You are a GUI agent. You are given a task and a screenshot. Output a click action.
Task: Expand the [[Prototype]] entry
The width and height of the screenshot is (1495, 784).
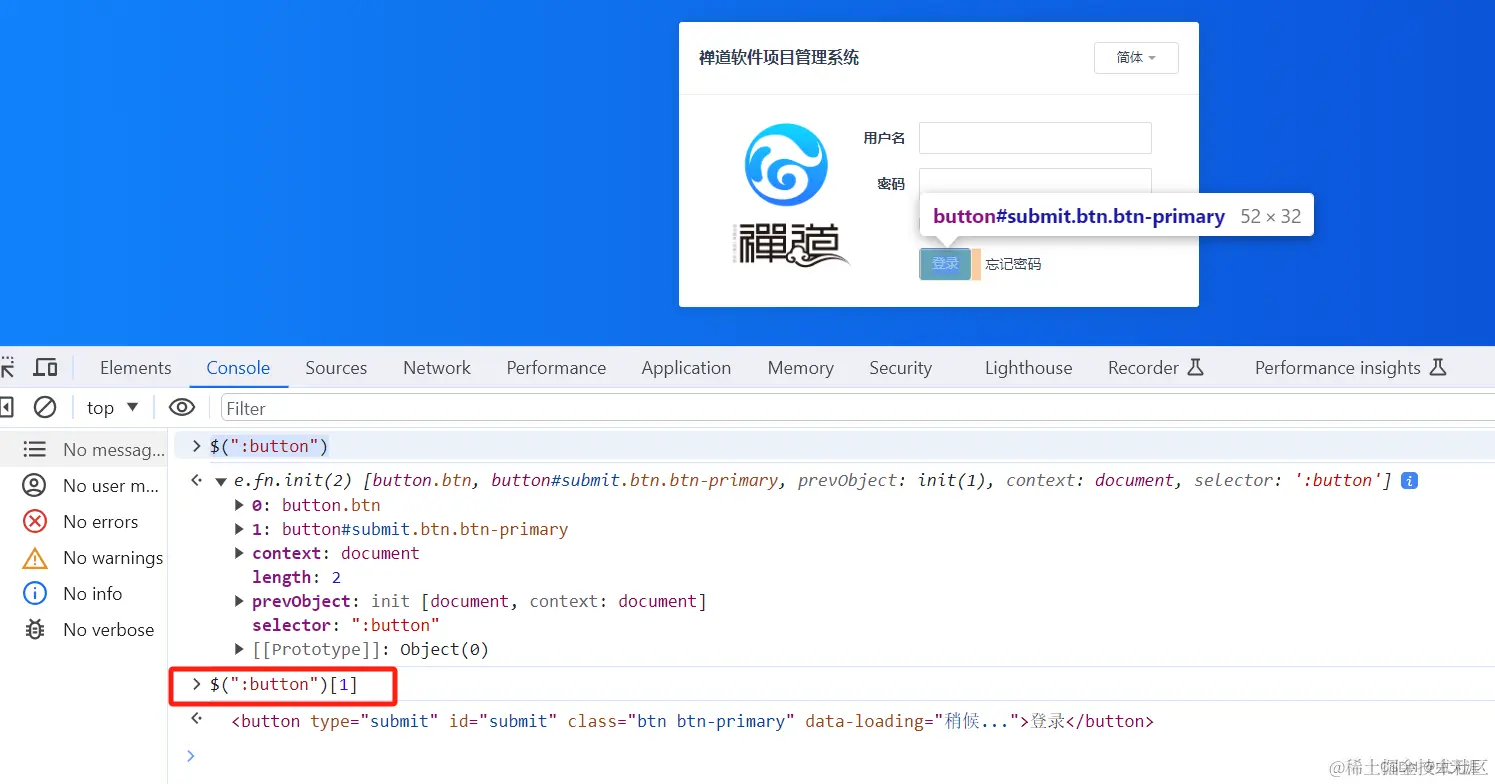(x=239, y=649)
